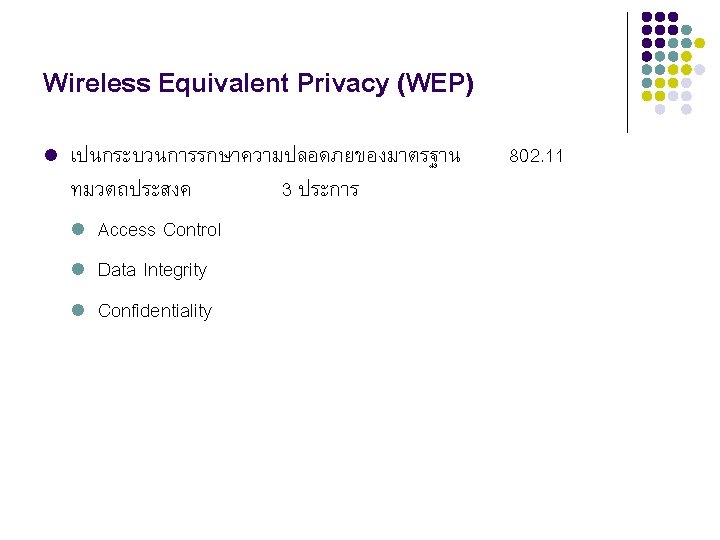Viewport: 720px width, 540px height.
Task: Click the top-left purple dot in the dot grid
Action: coord(647,17)
